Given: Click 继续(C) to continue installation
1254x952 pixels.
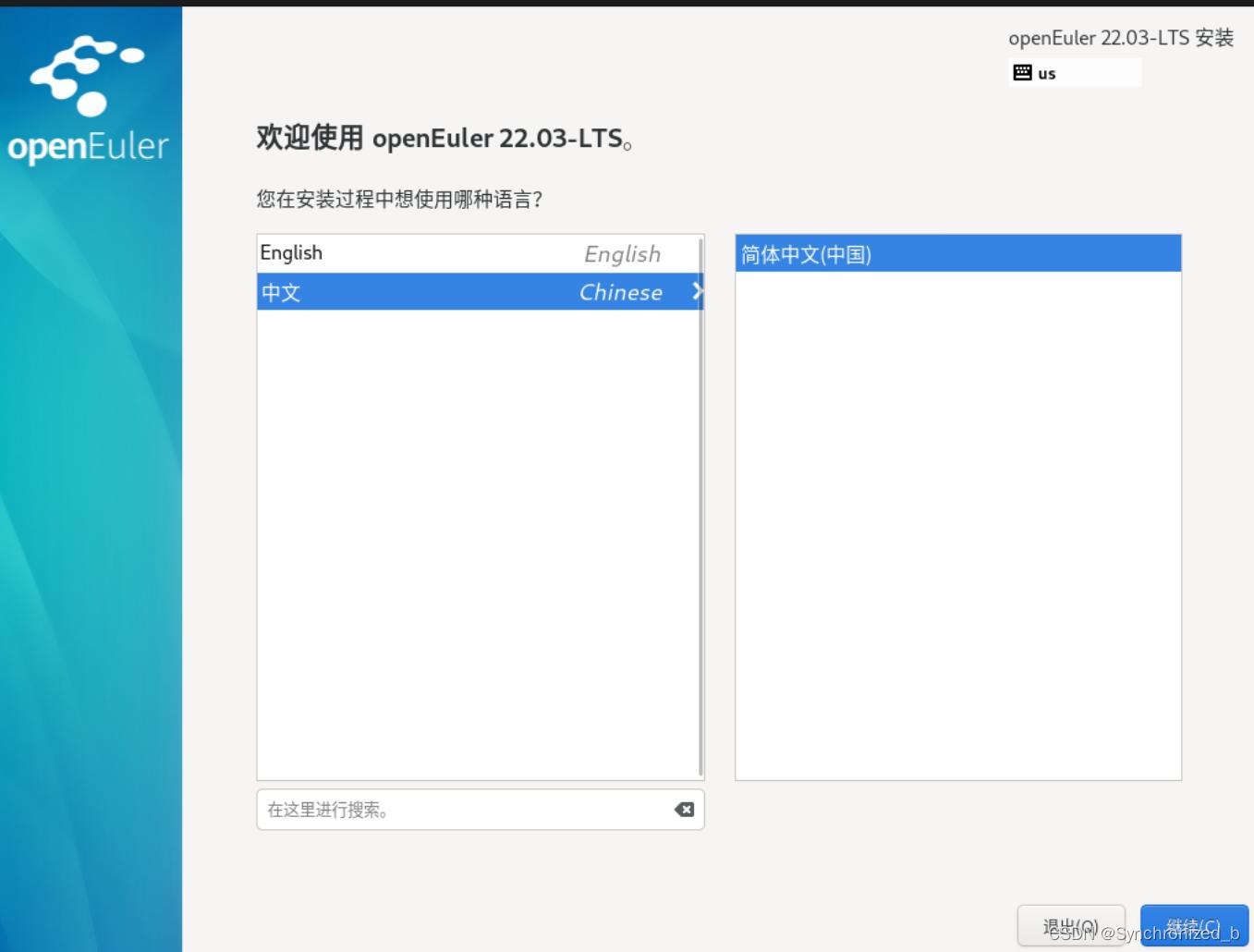Looking at the screenshot, I should click(x=1193, y=925).
